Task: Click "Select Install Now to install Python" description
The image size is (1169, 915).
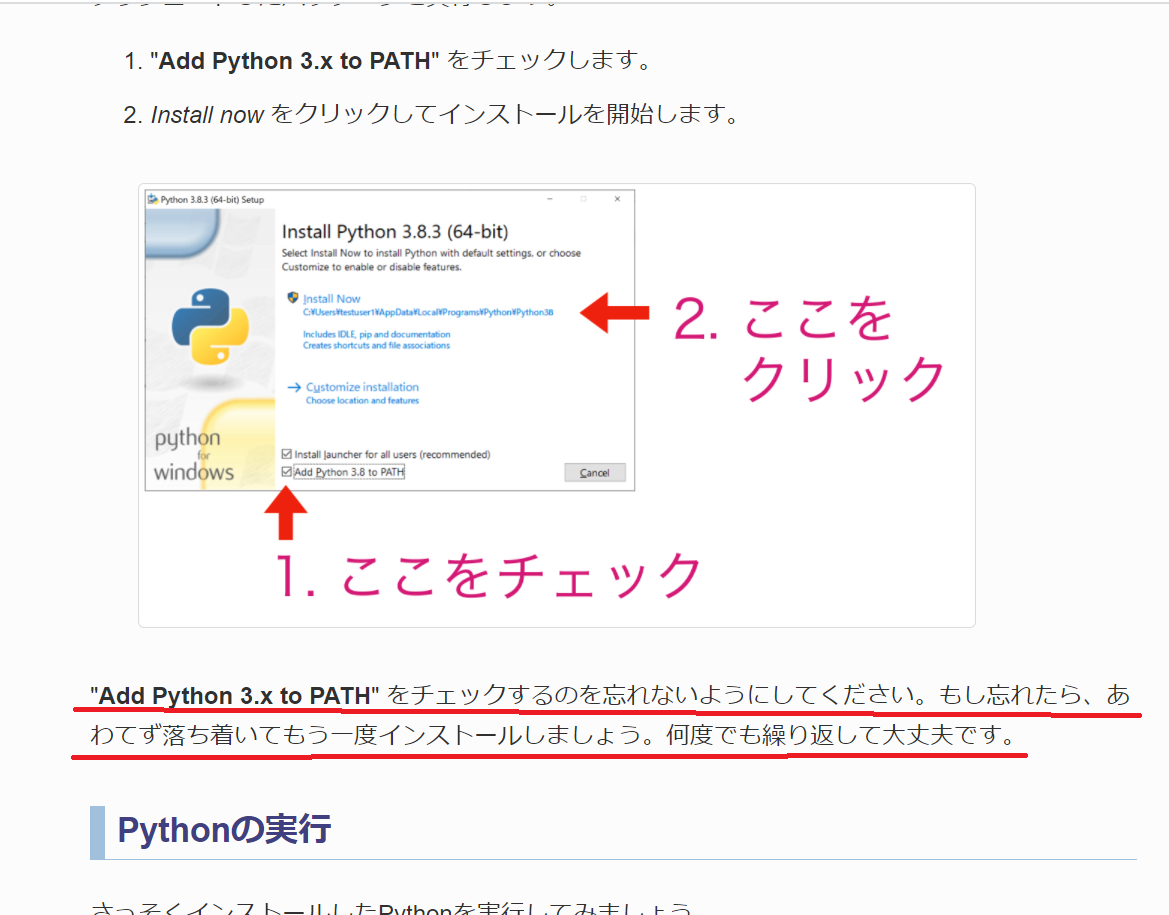Action: tap(431, 260)
